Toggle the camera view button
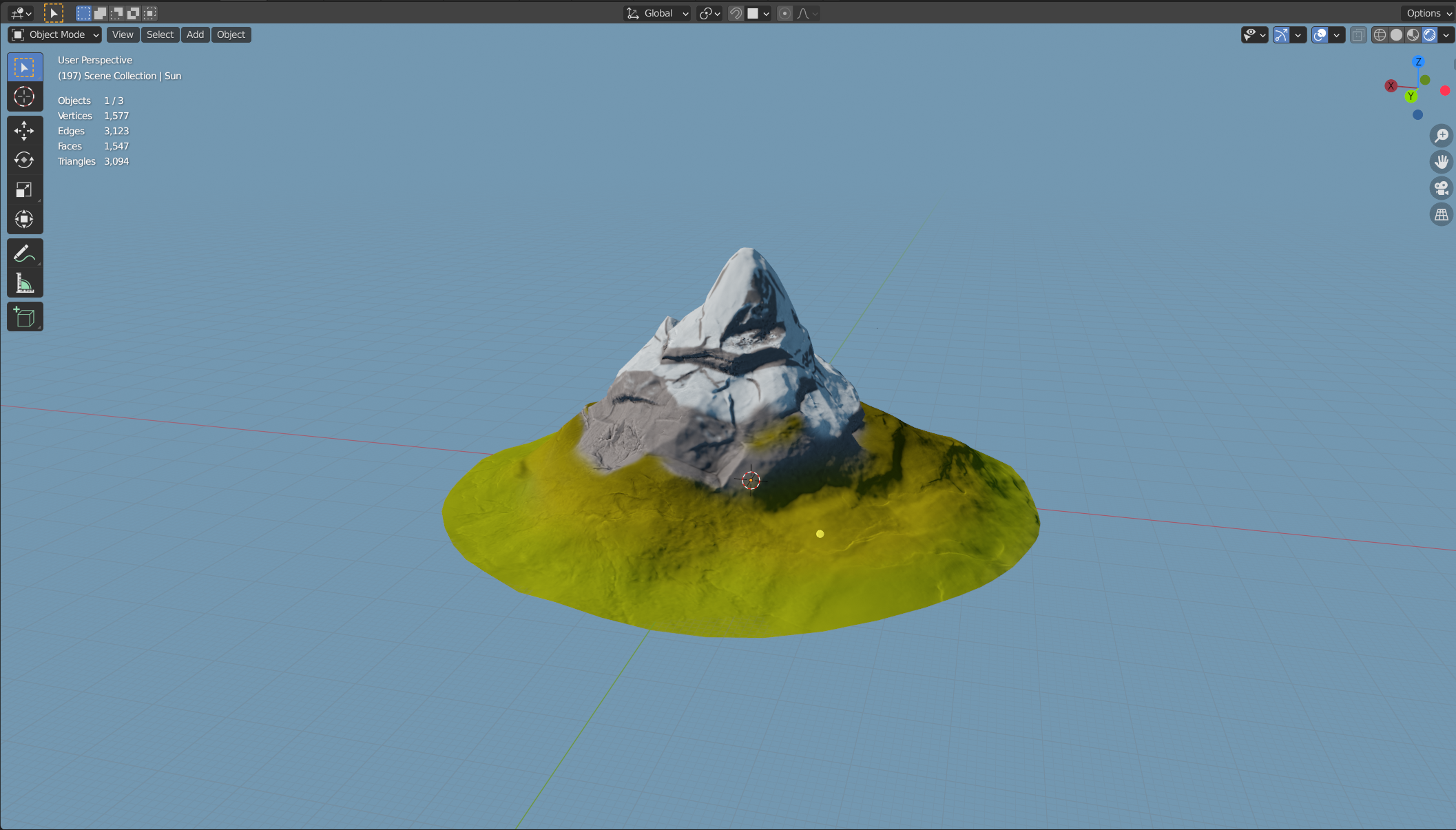This screenshot has width=1456, height=830. [1441, 188]
